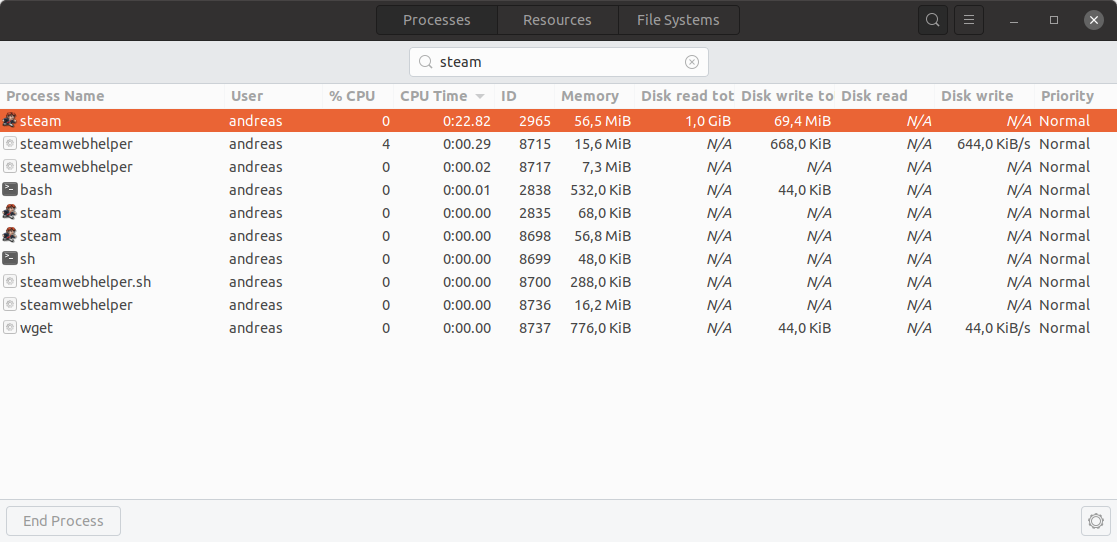Viewport: 1117px width, 542px height.
Task: Toggle CPU Time sort order arrow
Action: tap(480, 96)
